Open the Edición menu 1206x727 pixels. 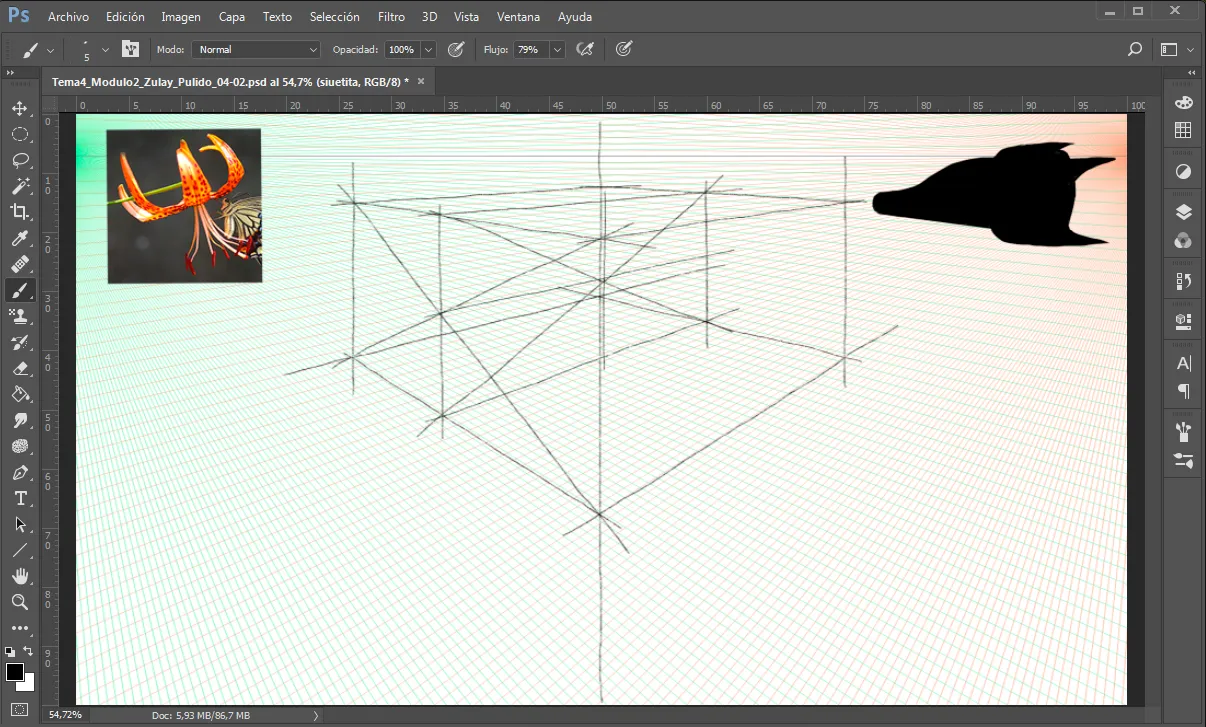click(125, 17)
